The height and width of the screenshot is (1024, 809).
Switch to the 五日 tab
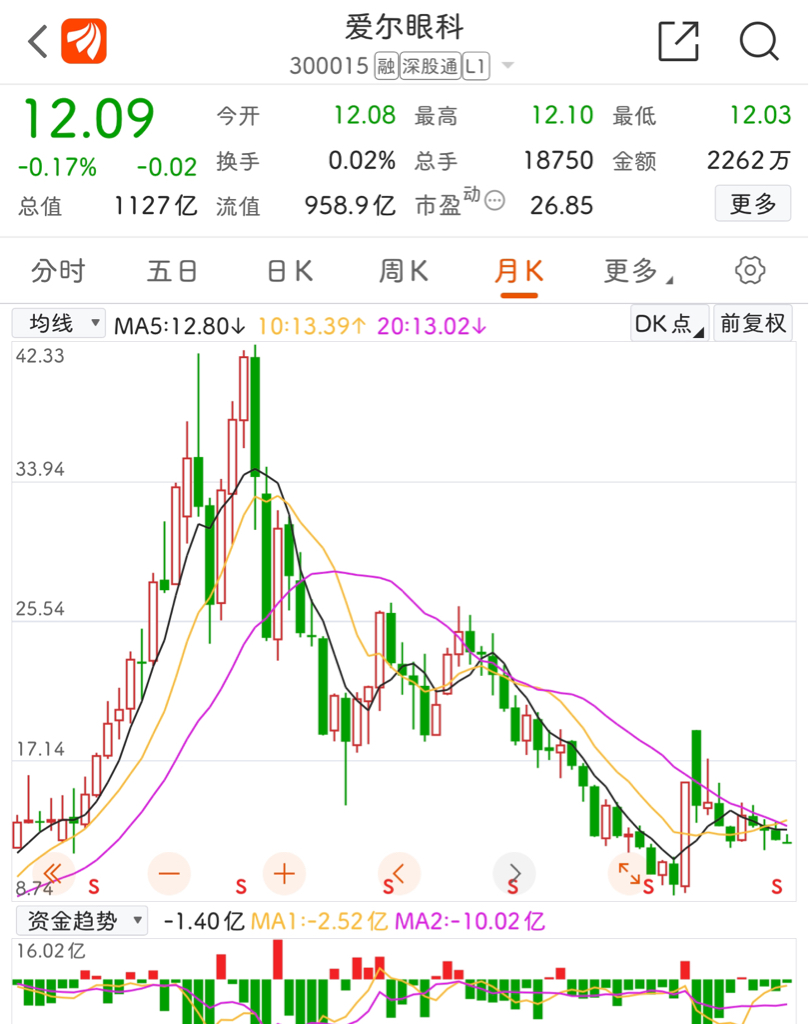pyautogui.click(x=172, y=270)
